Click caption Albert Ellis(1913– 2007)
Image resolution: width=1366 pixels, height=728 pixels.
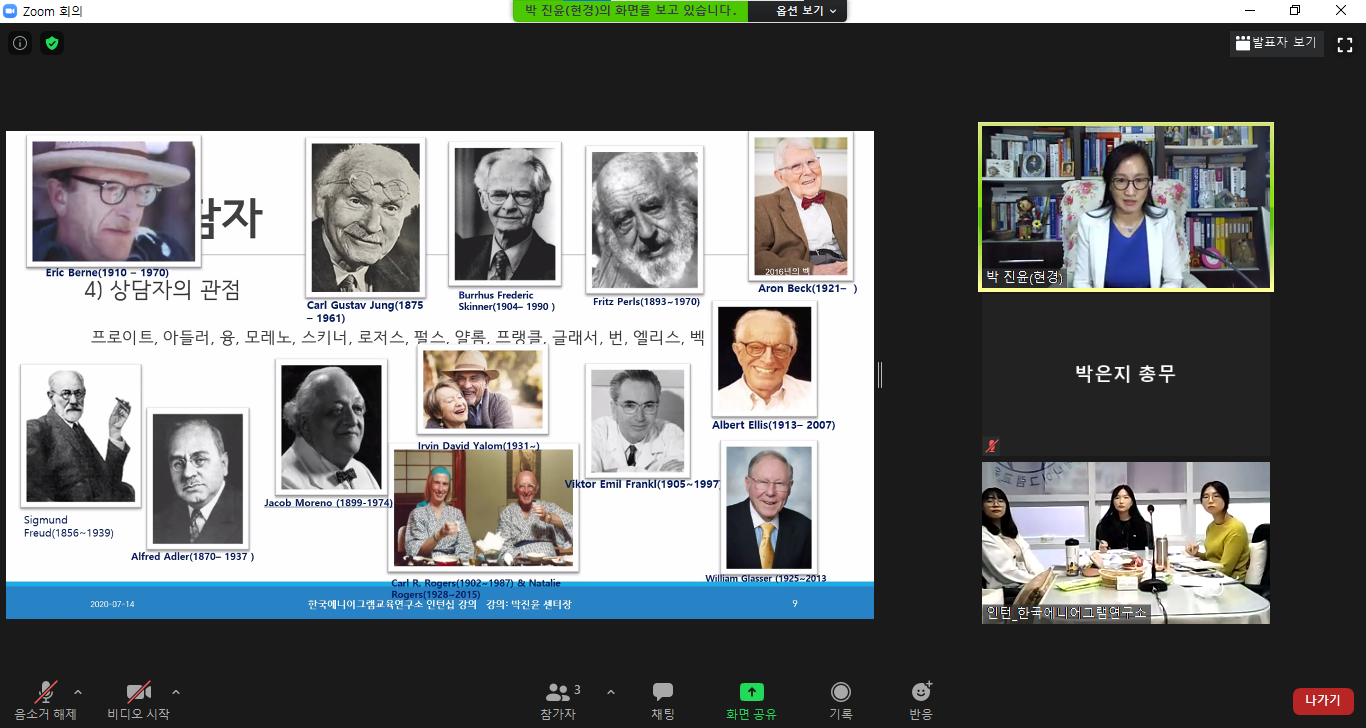coord(773,425)
